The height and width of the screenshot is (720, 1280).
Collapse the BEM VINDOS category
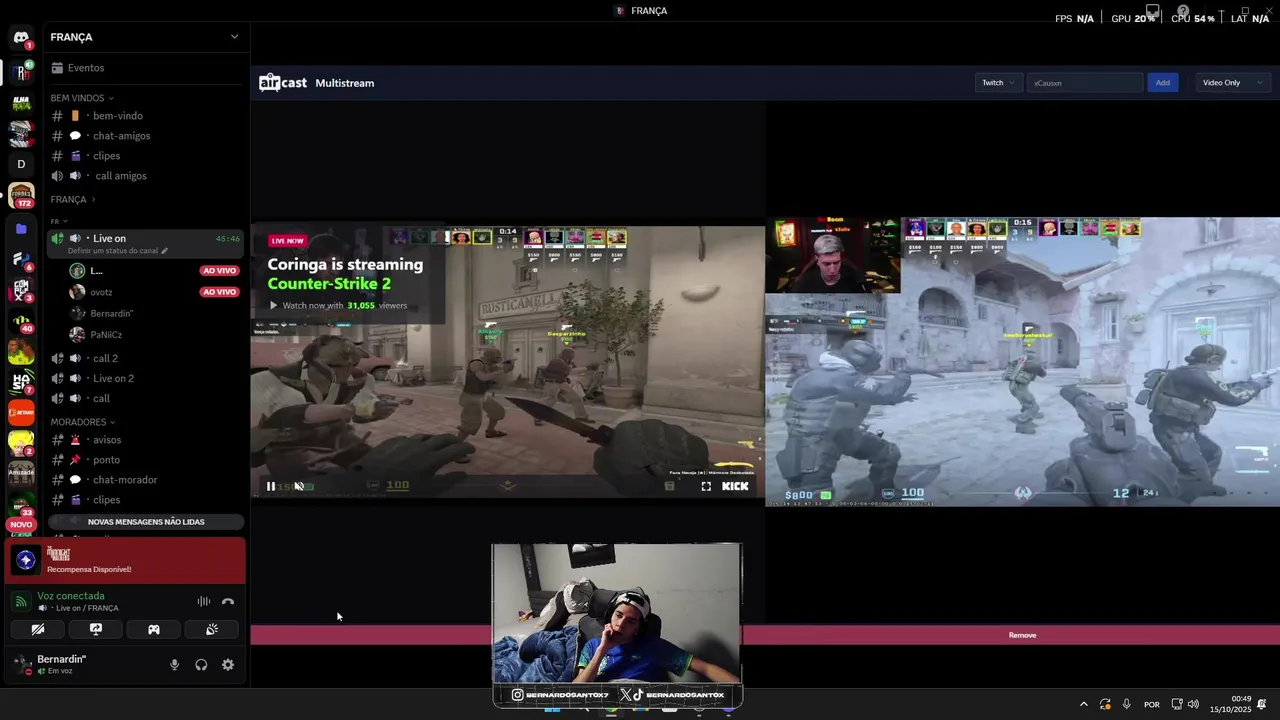tap(82, 98)
